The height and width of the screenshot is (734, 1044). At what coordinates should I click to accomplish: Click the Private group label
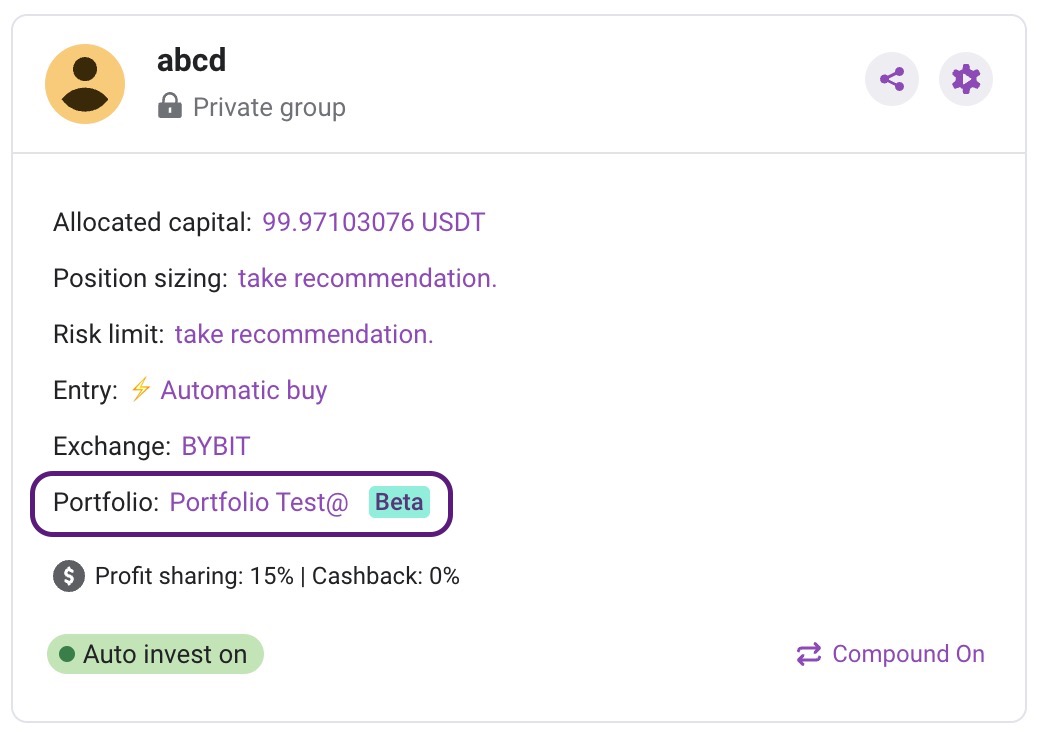(x=269, y=107)
